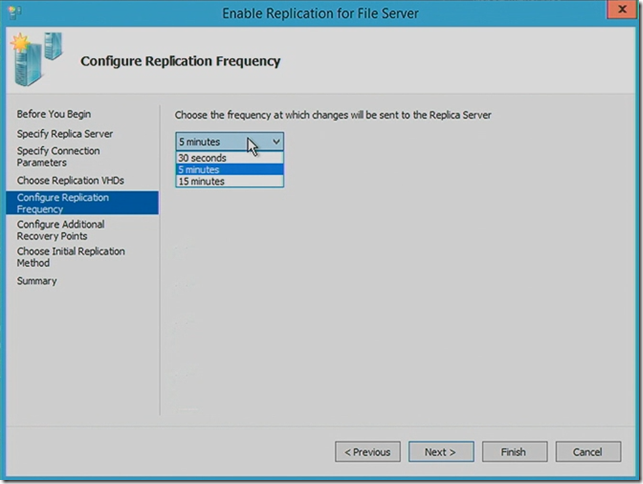This screenshot has height=484, width=643.
Task: Jump to Specify Connection Parameters step
Action: [58, 157]
